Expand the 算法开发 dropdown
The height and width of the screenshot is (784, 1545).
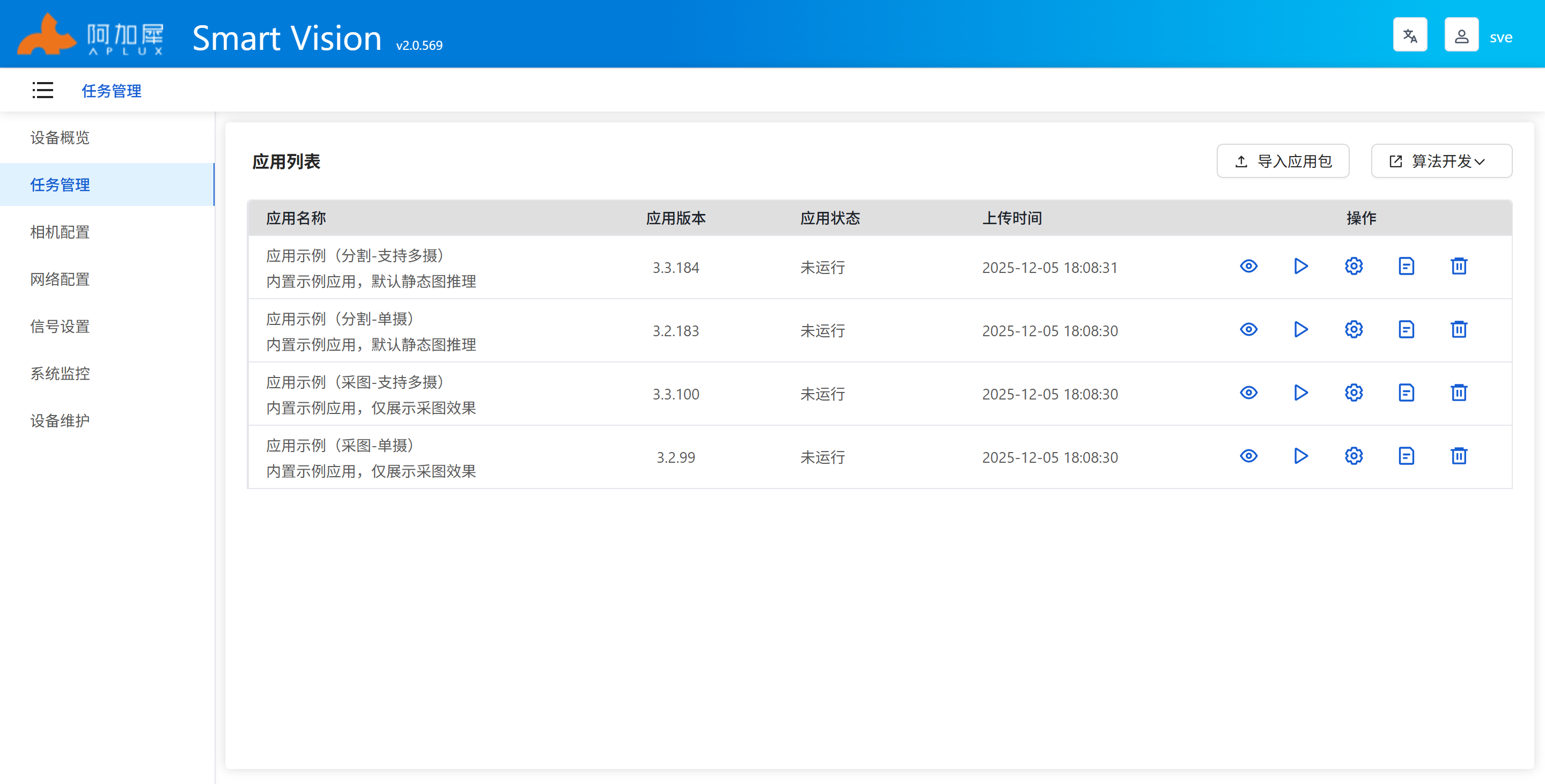point(1440,161)
